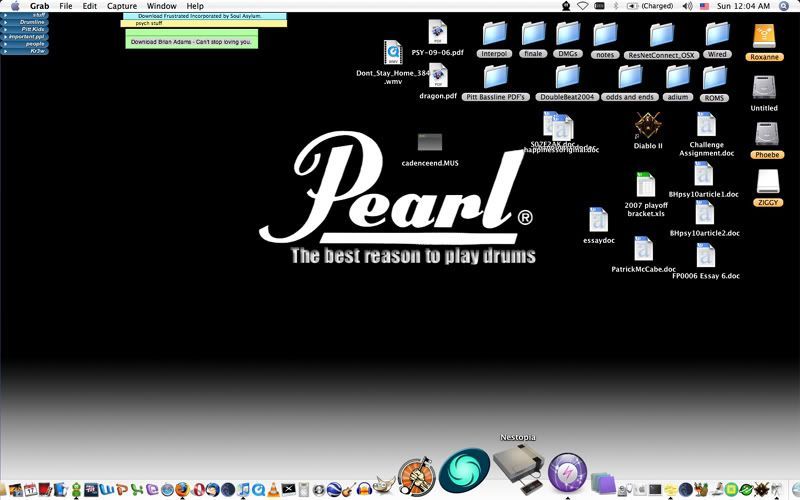Open Opera browser icon in the dock
Viewport: 800px width, 500px height.
tap(198, 490)
